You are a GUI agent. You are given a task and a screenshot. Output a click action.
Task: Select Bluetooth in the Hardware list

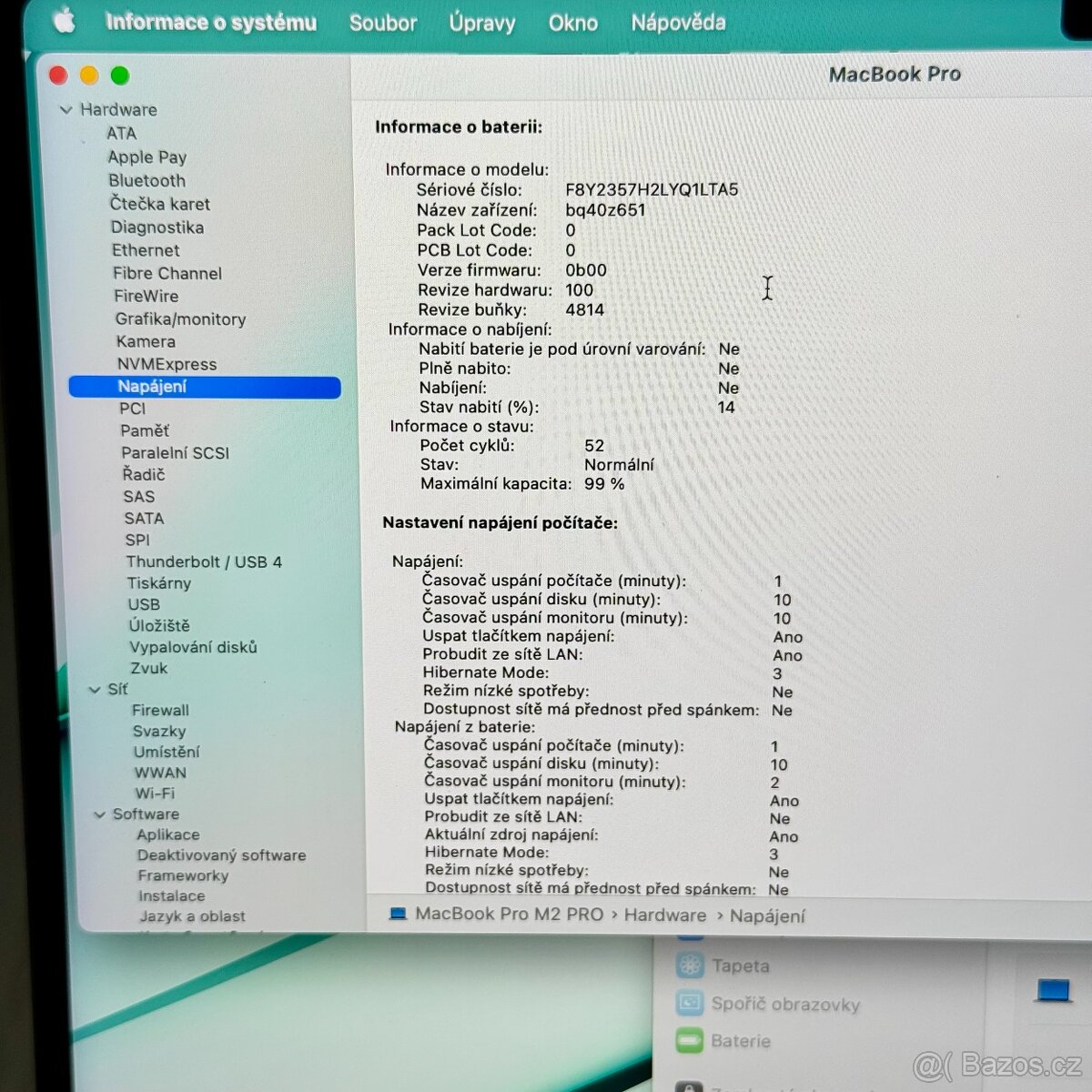coord(147,180)
